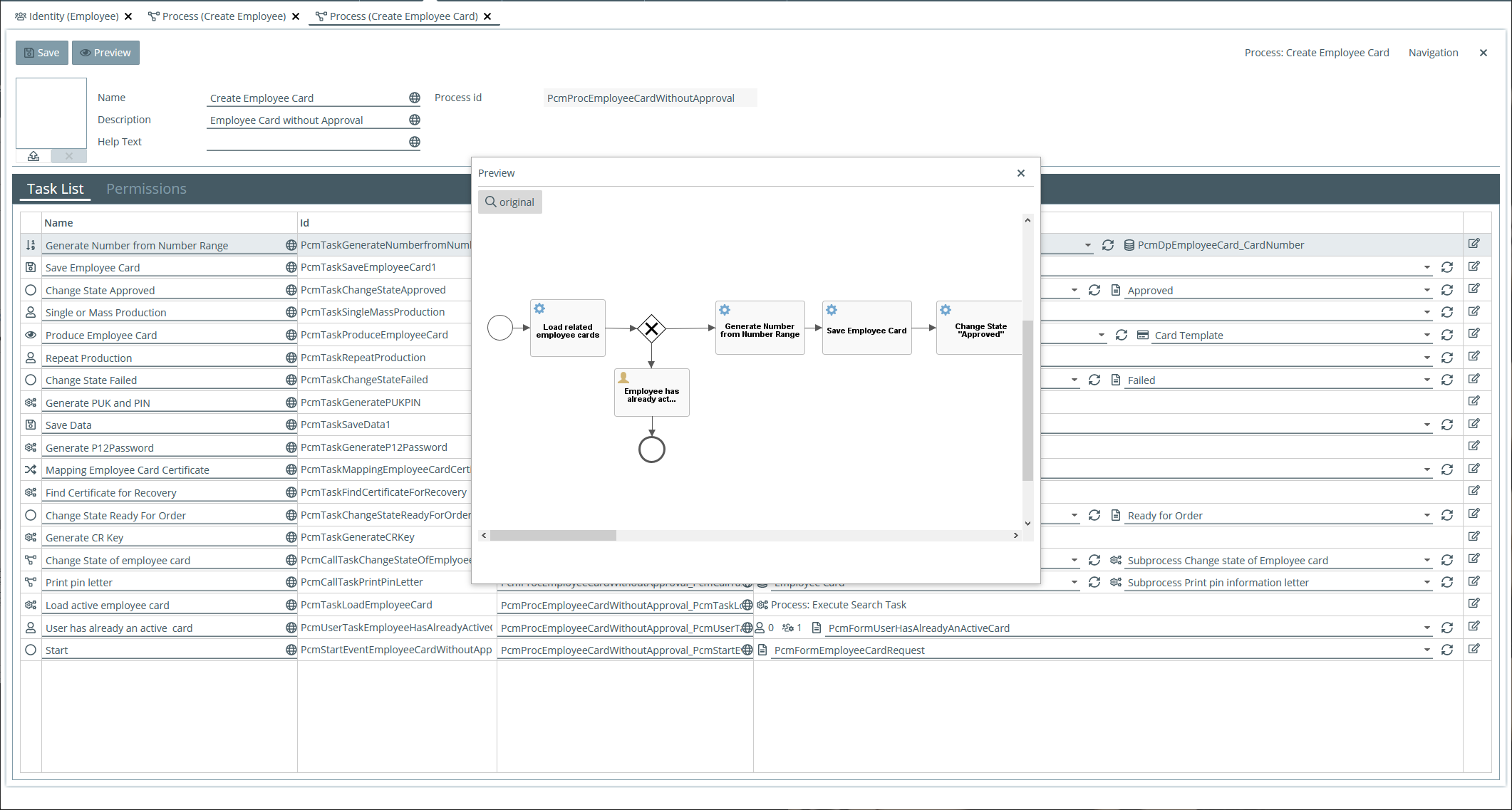Edit the PcmDpEmployeeCard_CardNumber assignment

[1474, 244]
